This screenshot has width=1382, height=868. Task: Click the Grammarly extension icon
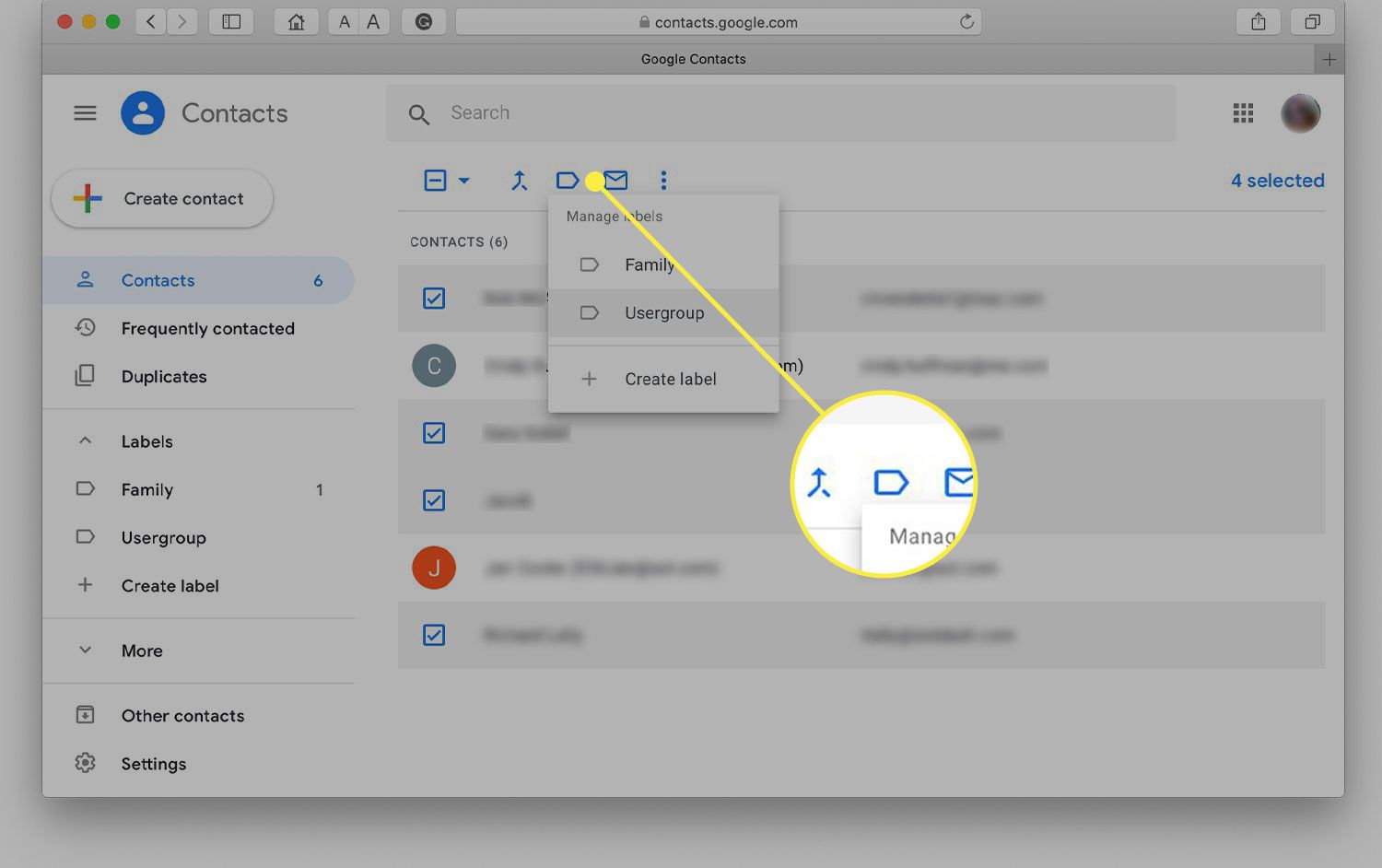tap(424, 21)
